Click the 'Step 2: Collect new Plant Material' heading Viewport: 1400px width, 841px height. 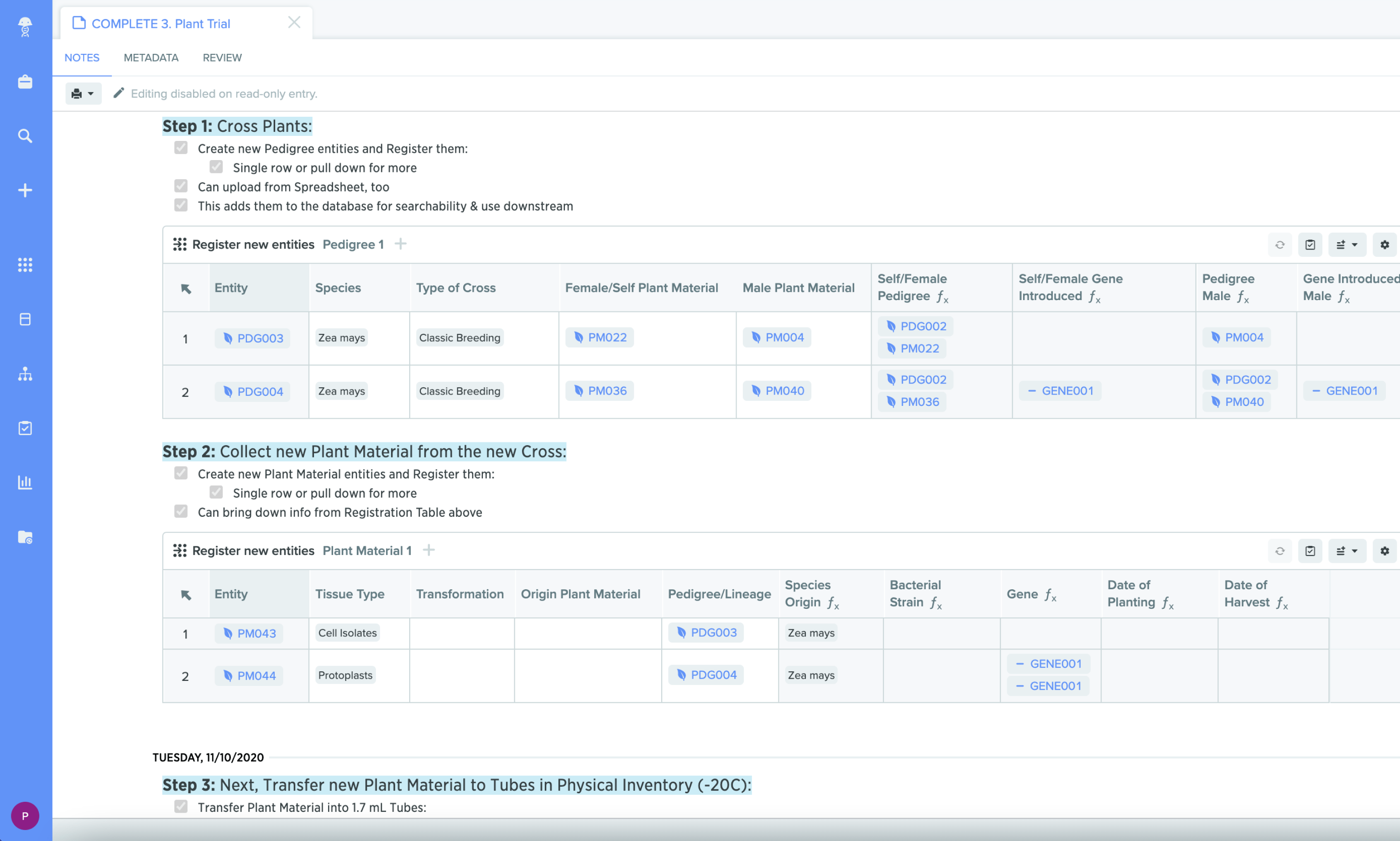coord(364,452)
